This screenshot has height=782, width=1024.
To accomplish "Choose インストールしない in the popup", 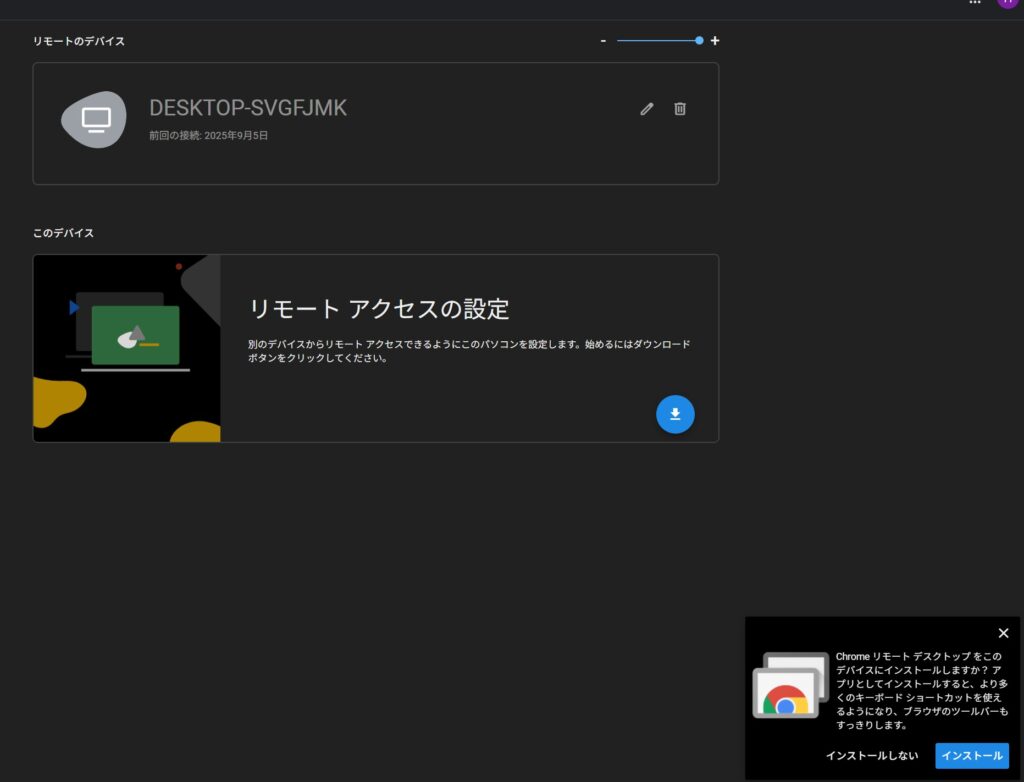I will (871, 756).
